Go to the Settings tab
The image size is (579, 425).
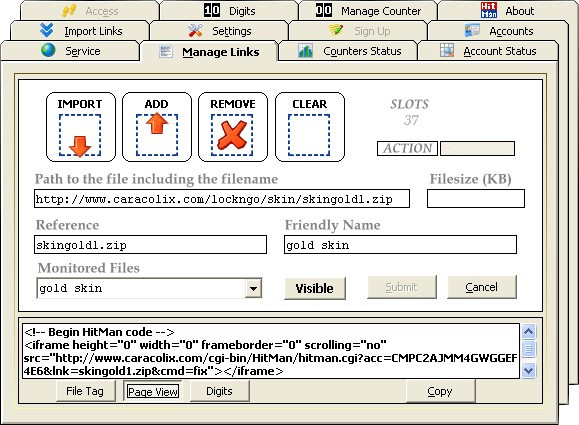(x=219, y=31)
